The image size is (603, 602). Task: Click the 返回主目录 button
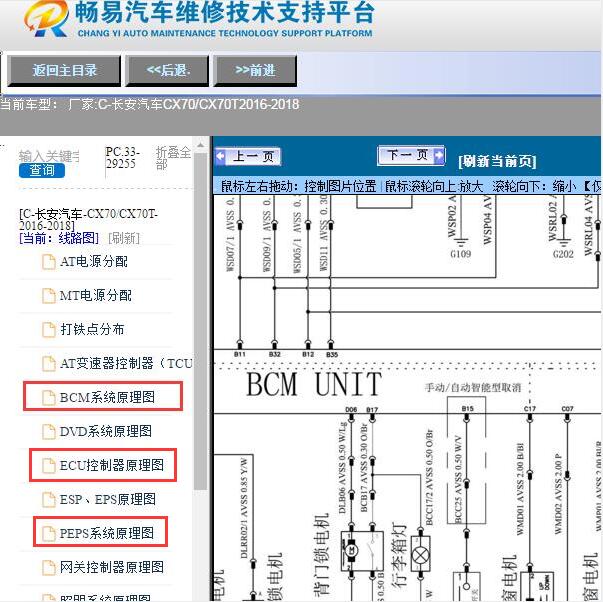[64, 70]
